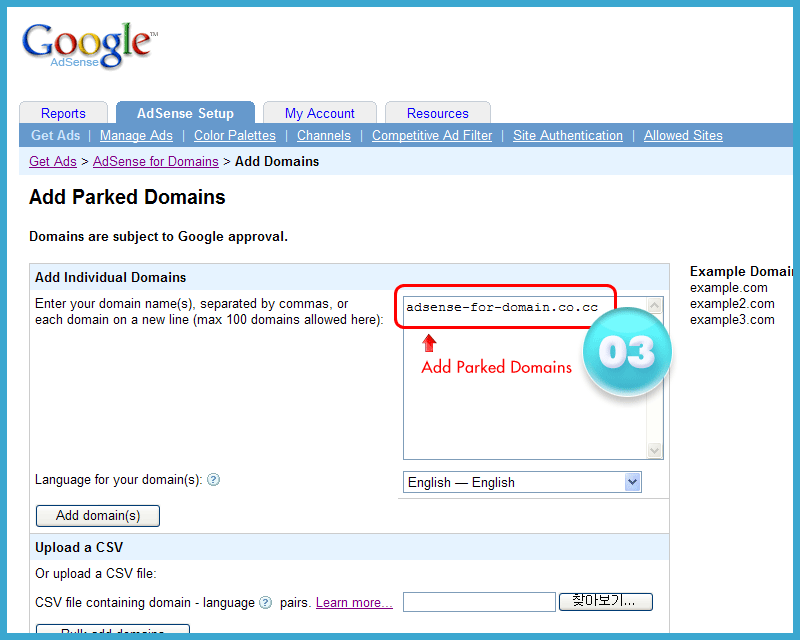Open the English — English language dropdown

click(x=522, y=482)
